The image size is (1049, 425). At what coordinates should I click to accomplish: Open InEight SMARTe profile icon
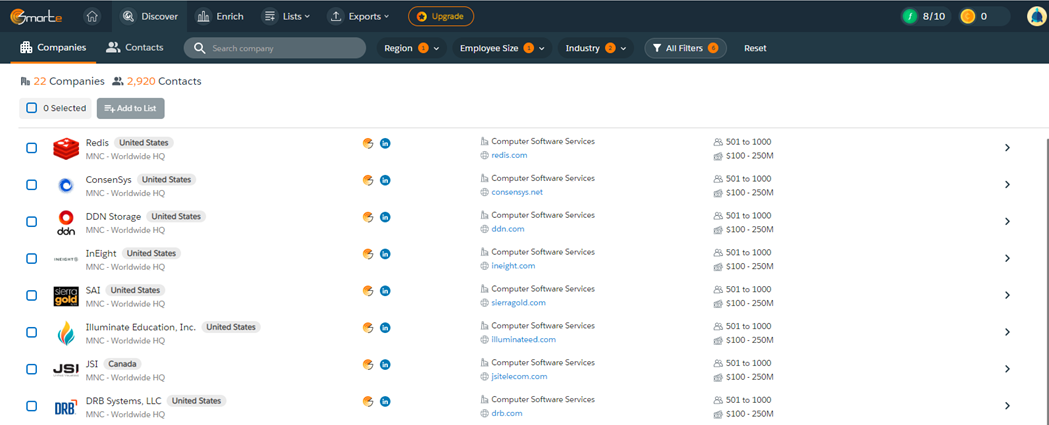tap(367, 254)
